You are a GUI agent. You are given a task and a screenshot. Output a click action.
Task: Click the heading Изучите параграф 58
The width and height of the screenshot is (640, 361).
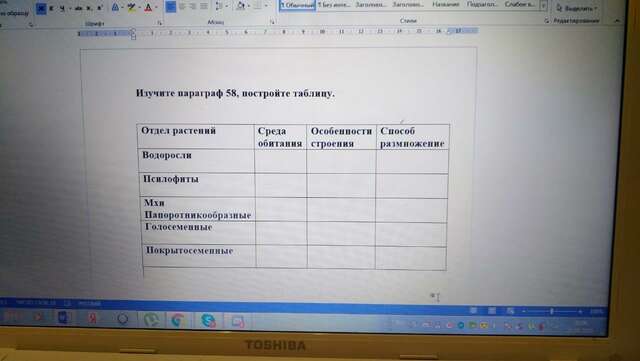click(187, 94)
